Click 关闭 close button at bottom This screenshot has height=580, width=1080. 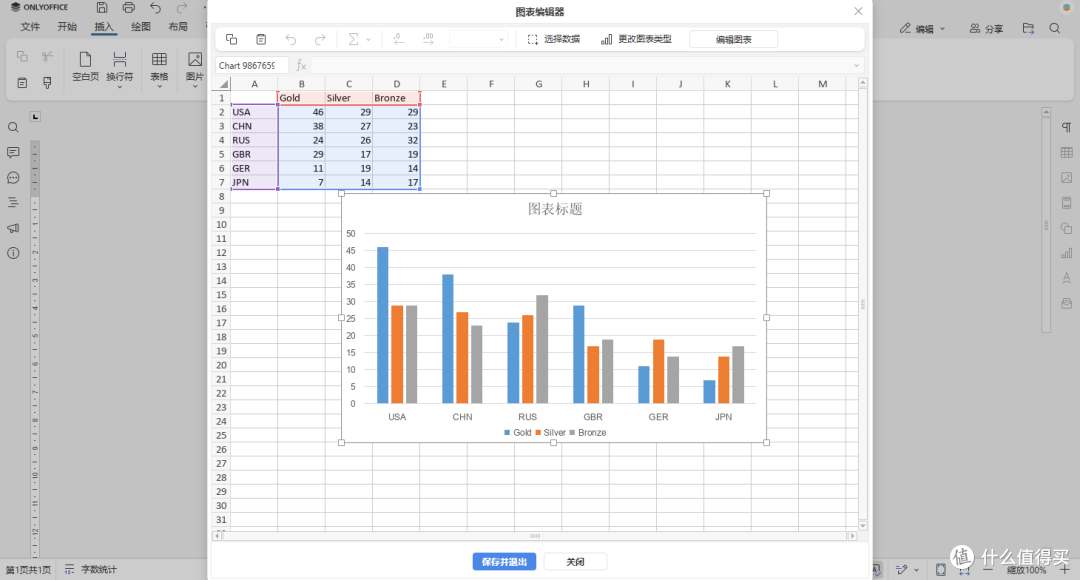click(575, 561)
